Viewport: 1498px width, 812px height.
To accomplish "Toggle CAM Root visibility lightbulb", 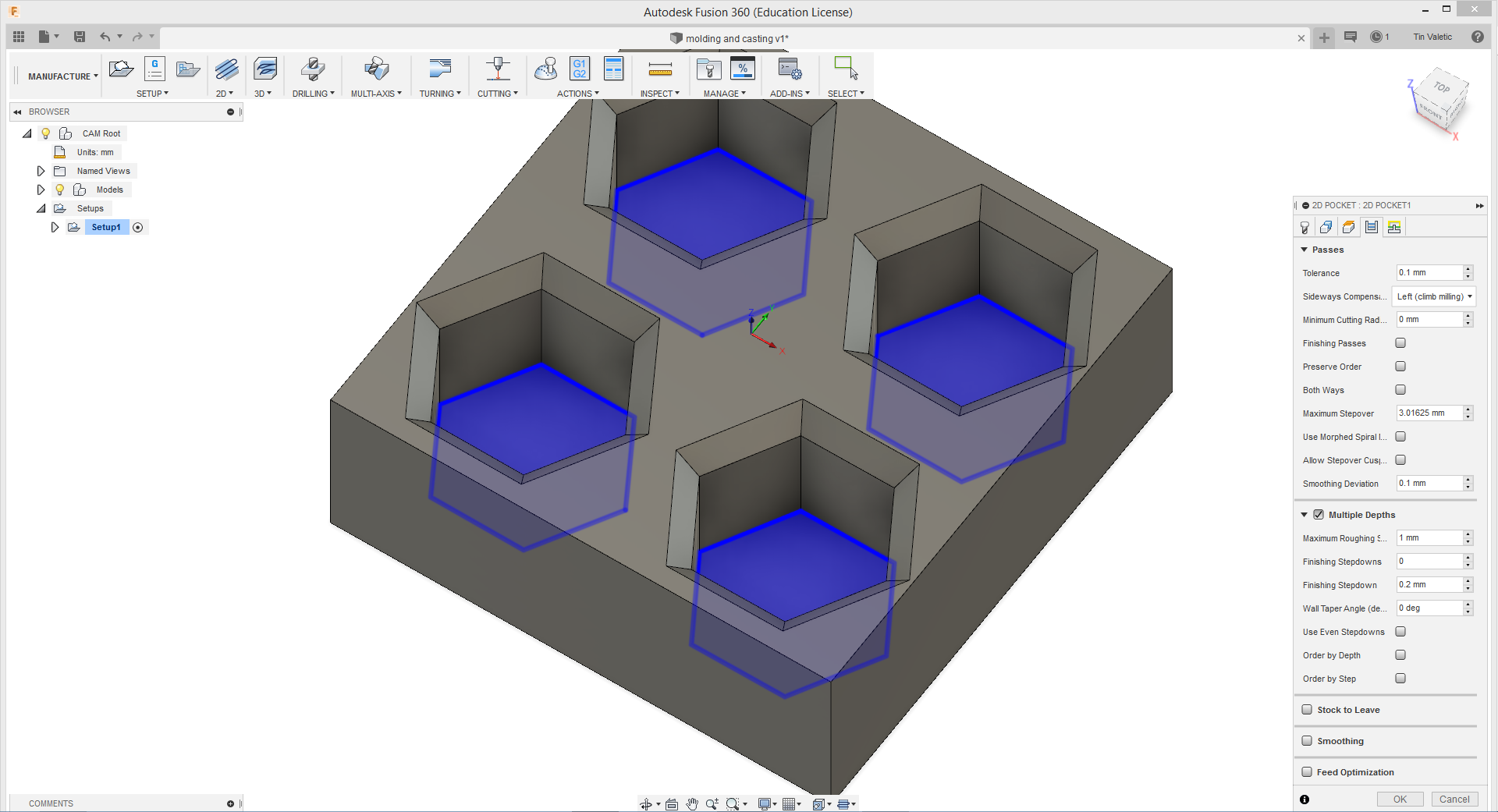I will 46,133.
